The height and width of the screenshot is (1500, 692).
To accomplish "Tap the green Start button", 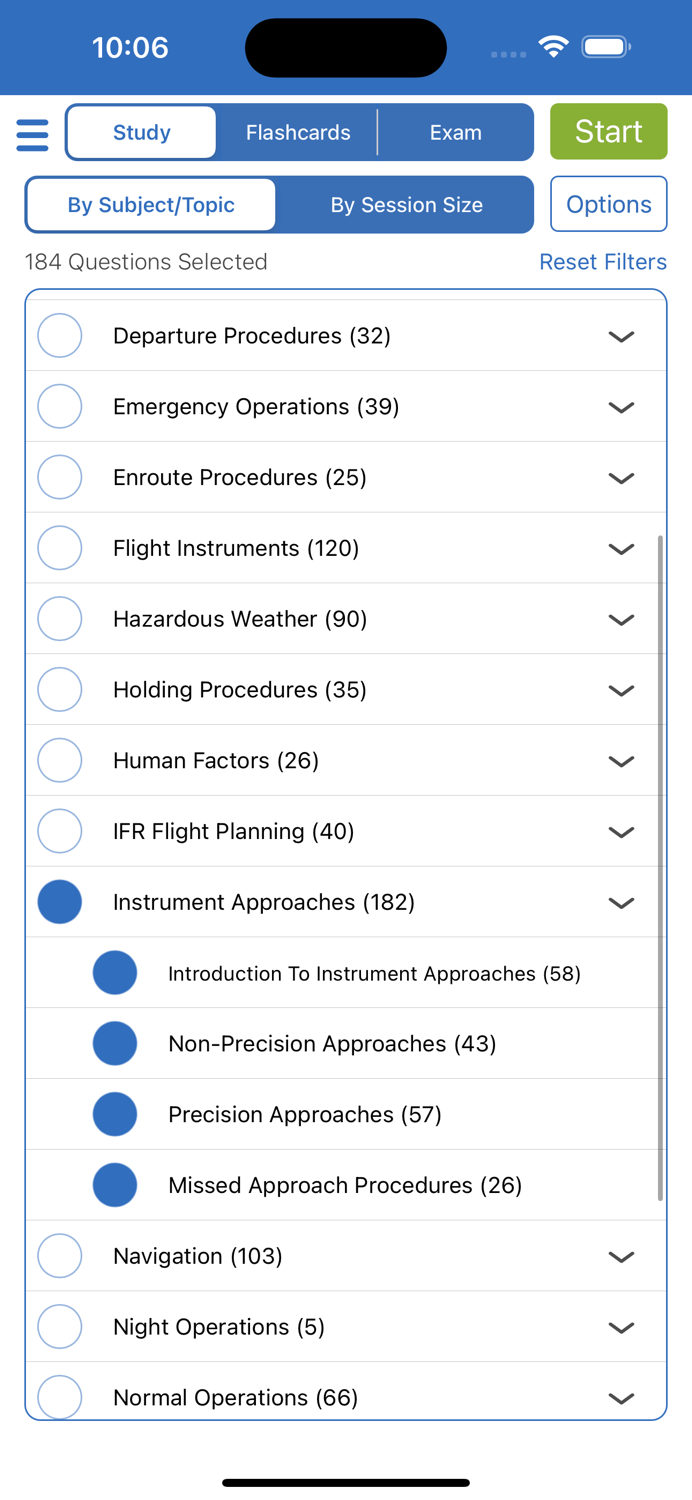I will (x=608, y=130).
